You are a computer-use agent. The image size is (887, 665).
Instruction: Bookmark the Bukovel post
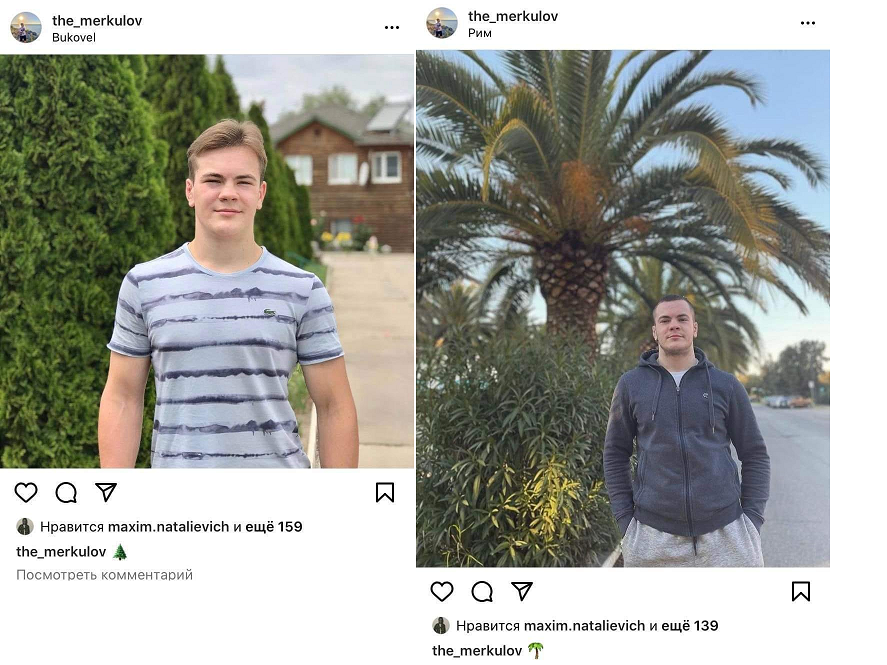pos(385,492)
